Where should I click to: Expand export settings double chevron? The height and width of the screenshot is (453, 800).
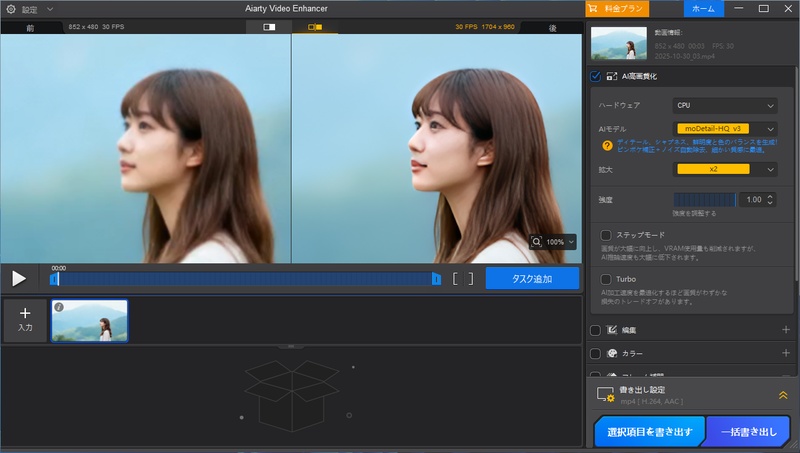click(783, 395)
